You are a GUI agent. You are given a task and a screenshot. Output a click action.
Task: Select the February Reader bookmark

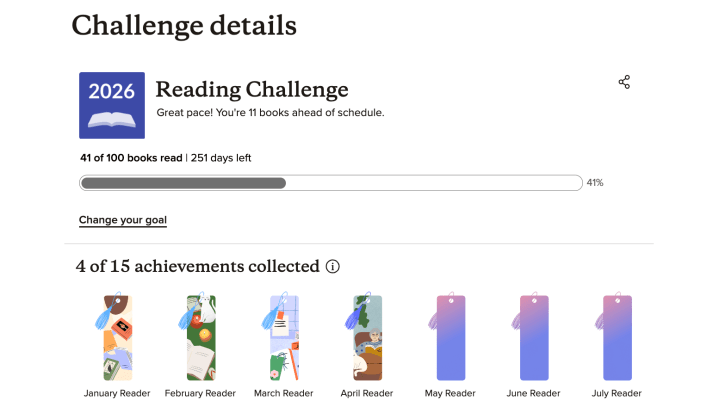pos(201,337)
